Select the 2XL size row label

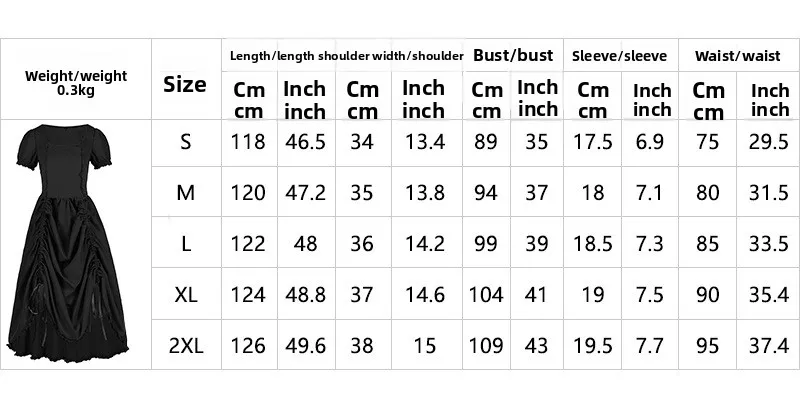185,346
